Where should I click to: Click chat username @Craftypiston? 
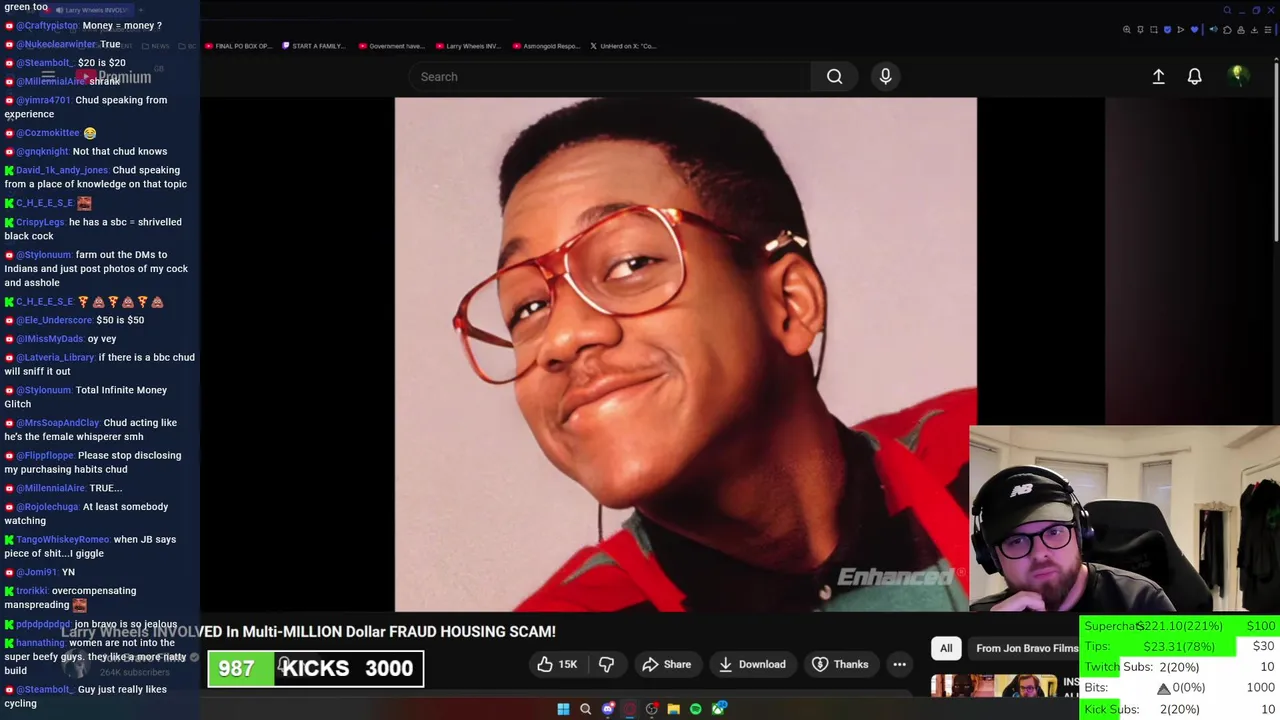point(47,25)
